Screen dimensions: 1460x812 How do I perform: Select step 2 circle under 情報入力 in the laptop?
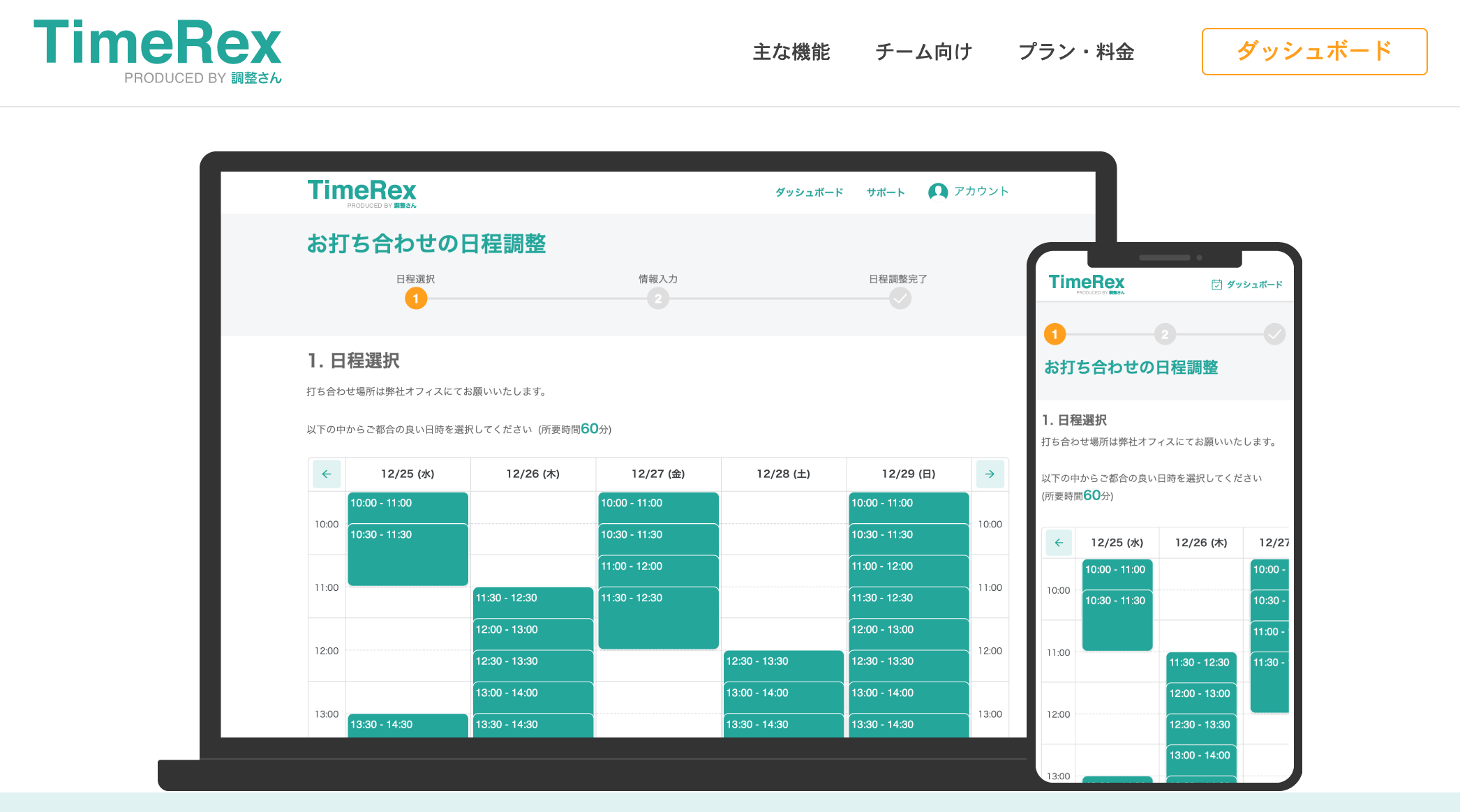tap(657, 299)
